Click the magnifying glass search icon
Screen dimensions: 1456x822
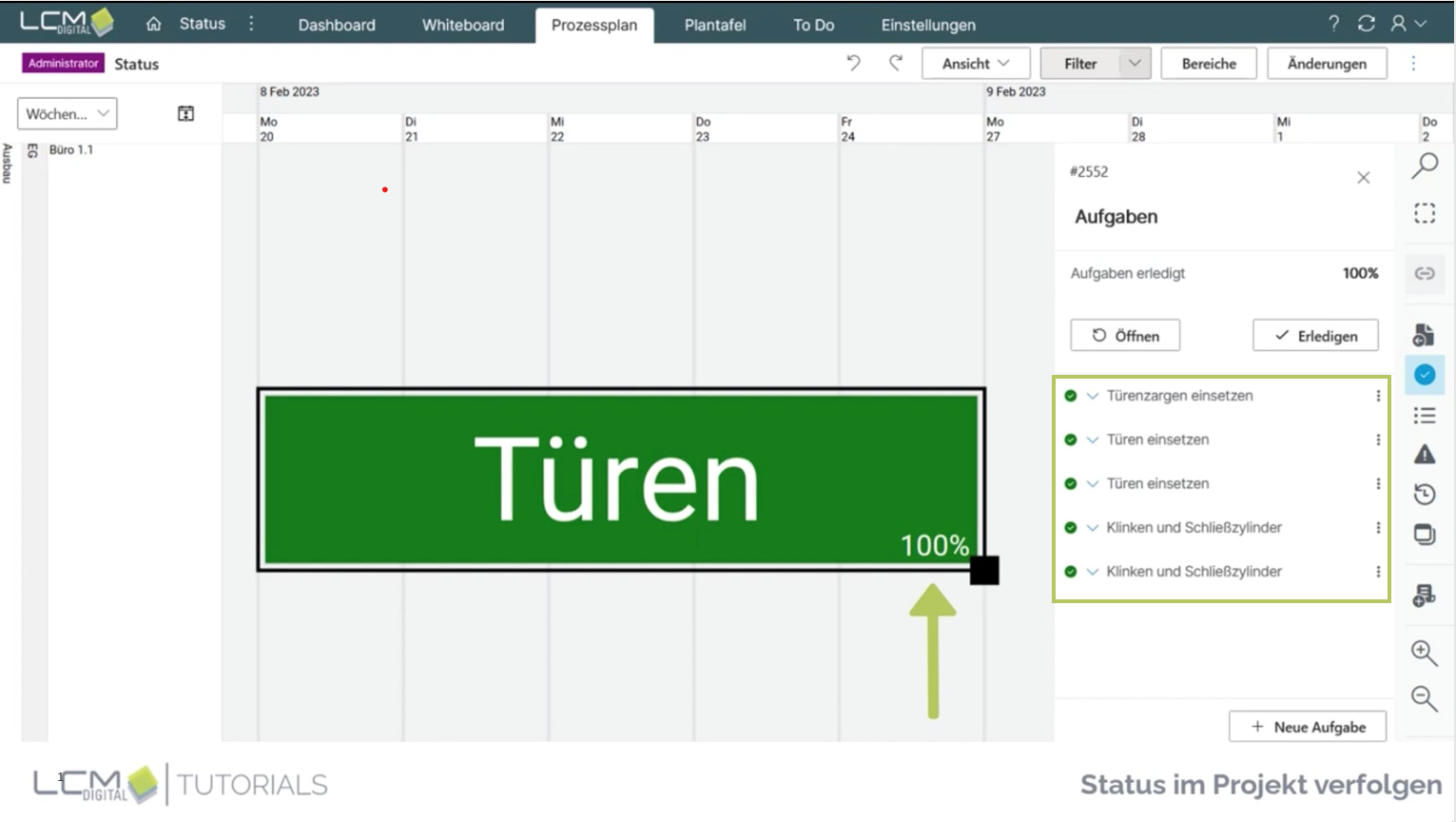(1424, 166)
